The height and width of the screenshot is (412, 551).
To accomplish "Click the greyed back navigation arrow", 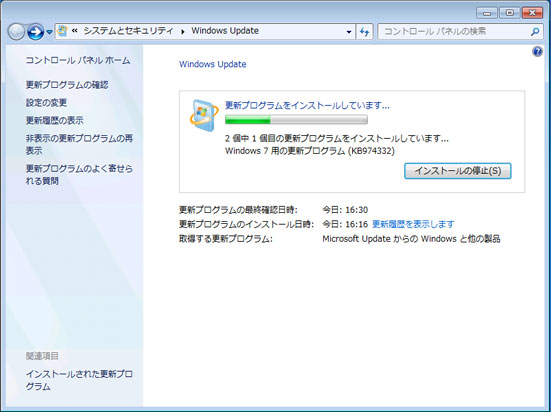I will click(x=16, y=32).
